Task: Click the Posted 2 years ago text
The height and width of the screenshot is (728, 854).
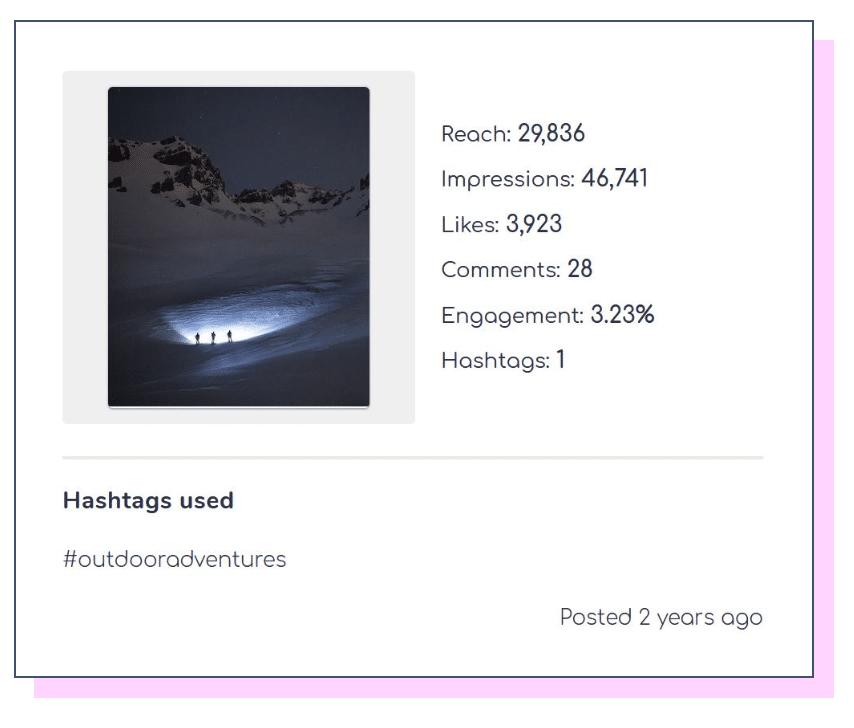Action: click(661, 618)
